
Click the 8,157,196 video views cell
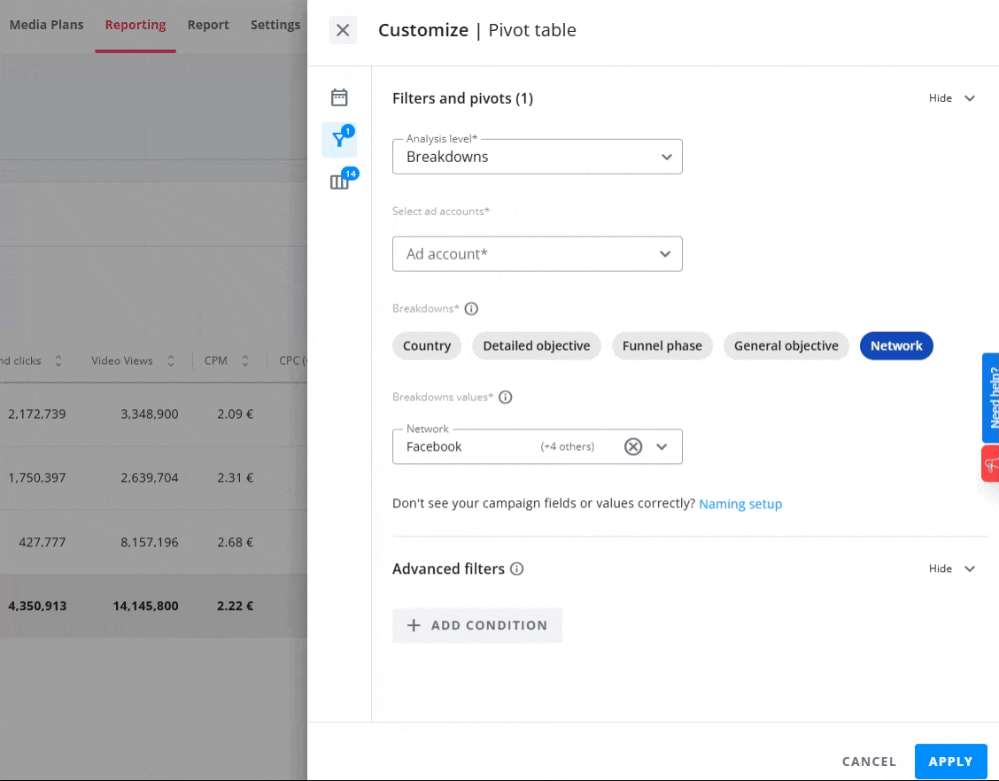point(149,542)
